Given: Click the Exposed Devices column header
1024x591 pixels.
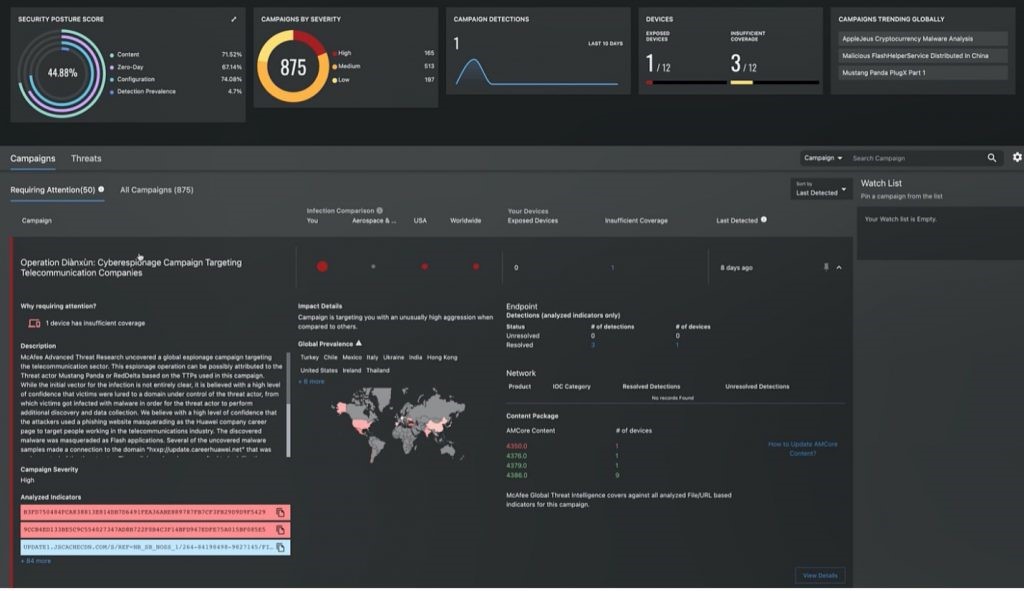Looking at the screenshot, I should [x=533, y=221].
